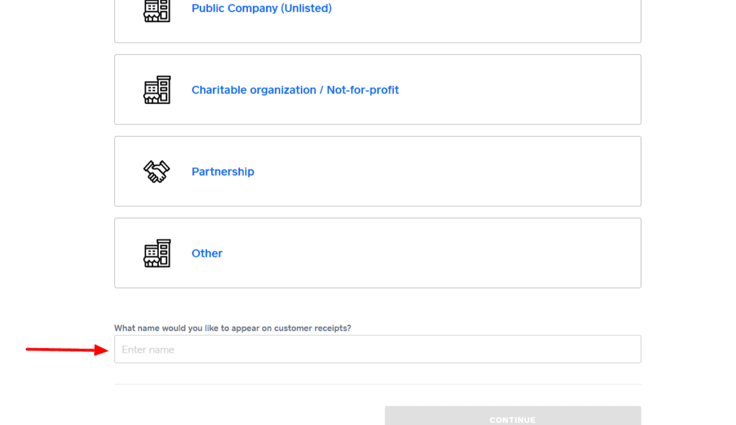
Task: Pick the Partnership text label
Action: (x=223, y=171)
